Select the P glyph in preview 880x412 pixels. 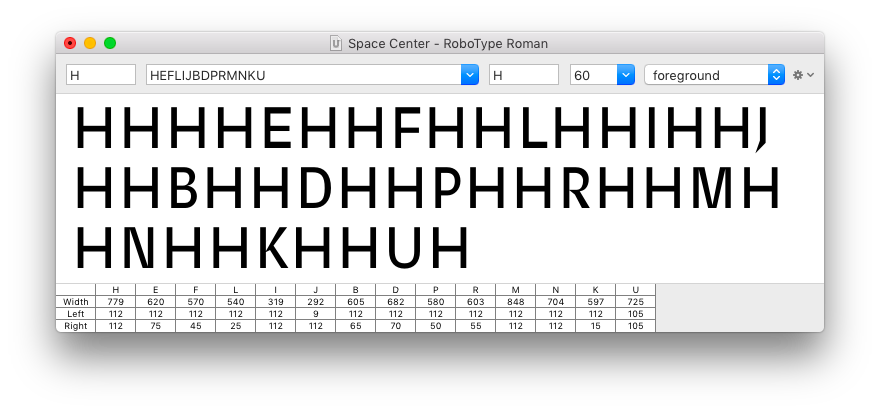[x=450, y=187]
